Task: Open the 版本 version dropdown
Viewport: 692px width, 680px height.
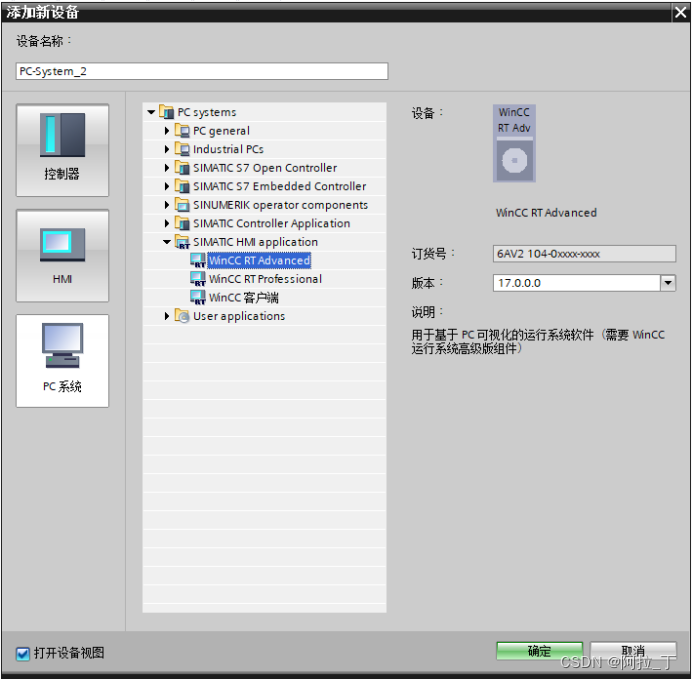Action: 668,283
